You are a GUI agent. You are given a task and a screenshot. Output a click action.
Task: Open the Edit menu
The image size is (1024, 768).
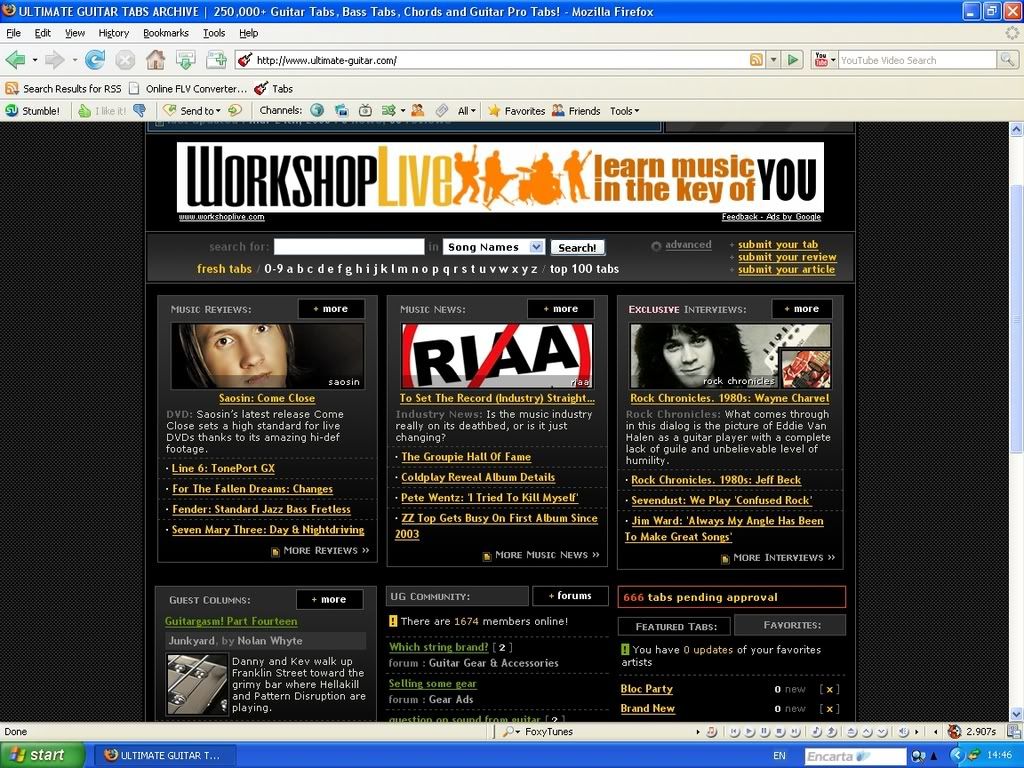coord(42,33)
